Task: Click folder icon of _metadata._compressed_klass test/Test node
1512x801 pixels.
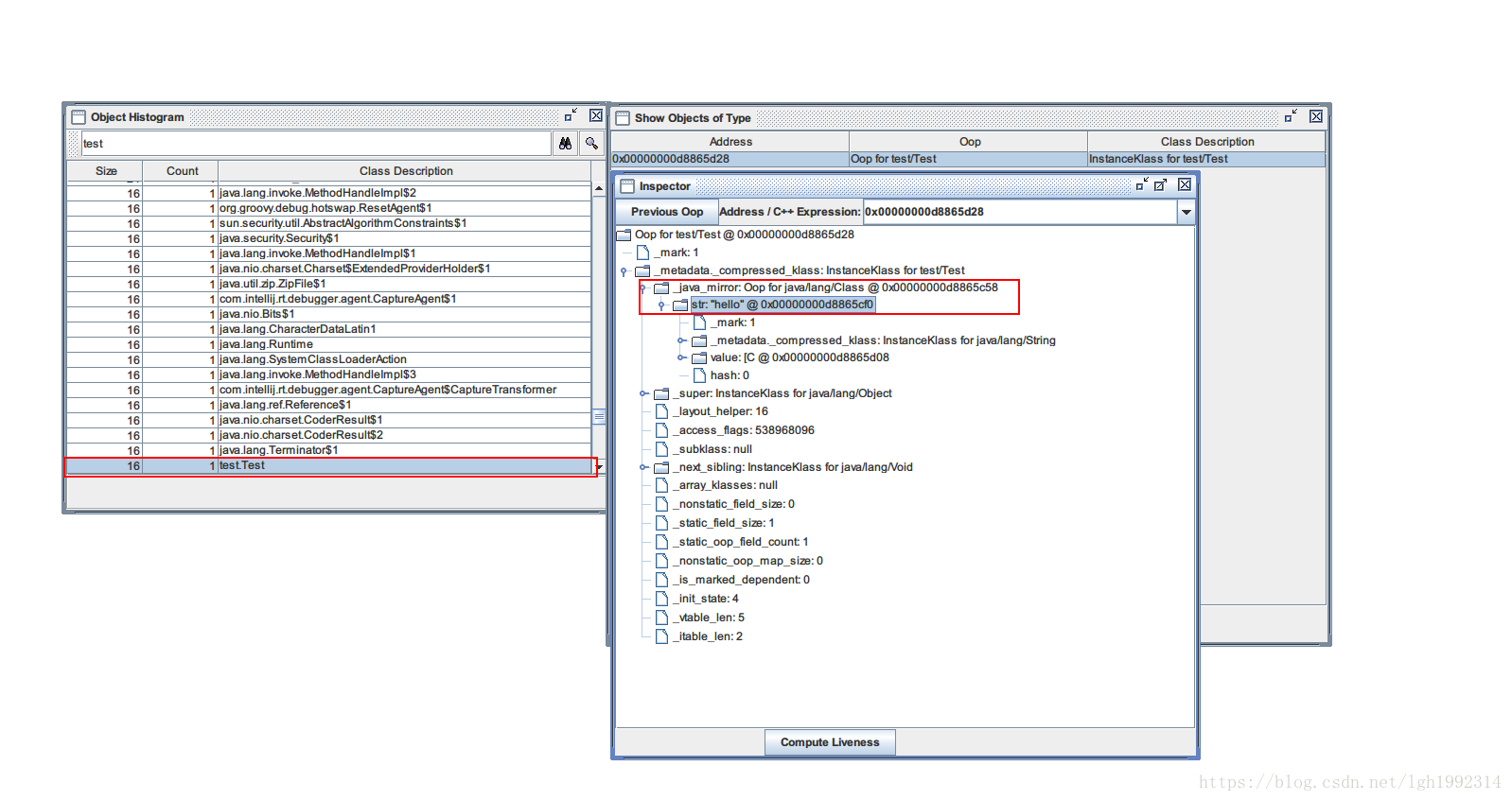Action: [642, 270]
